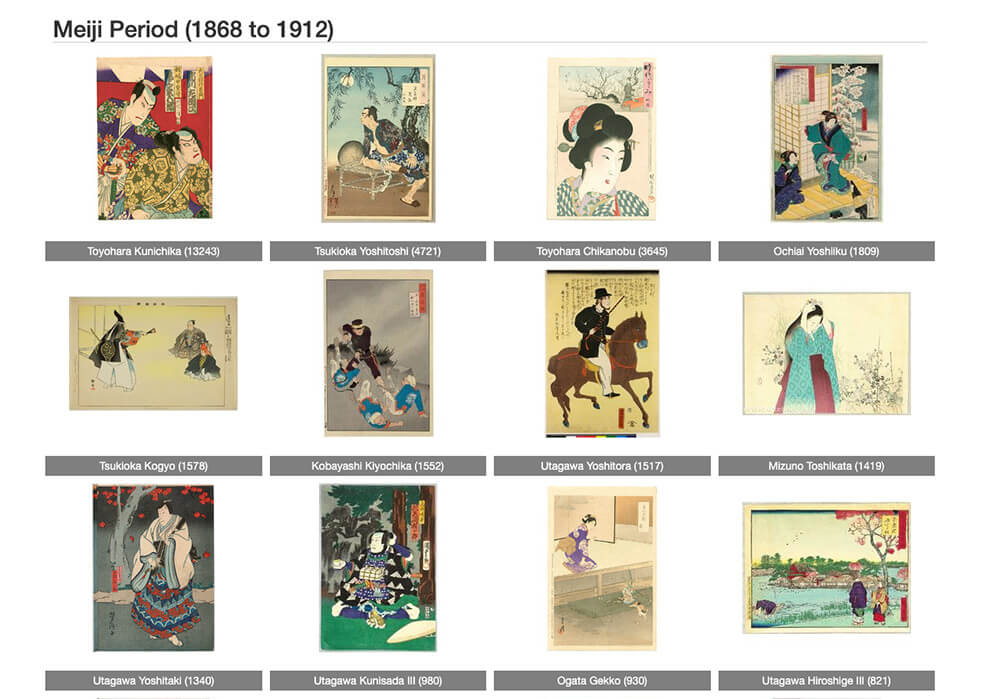The height and width of the screenshot is (699, 1000).
Task: Select the Utagawa Kunisada III print image
Action: 378,568
